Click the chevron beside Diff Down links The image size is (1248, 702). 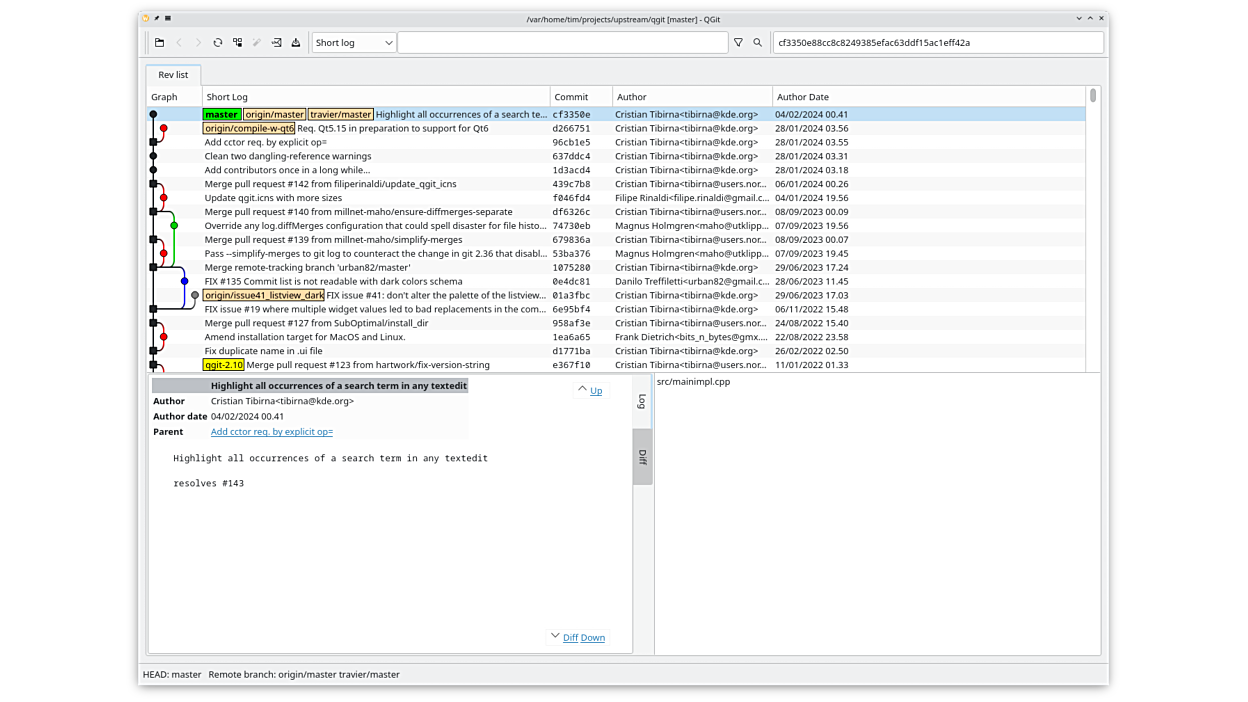(555, 636)
